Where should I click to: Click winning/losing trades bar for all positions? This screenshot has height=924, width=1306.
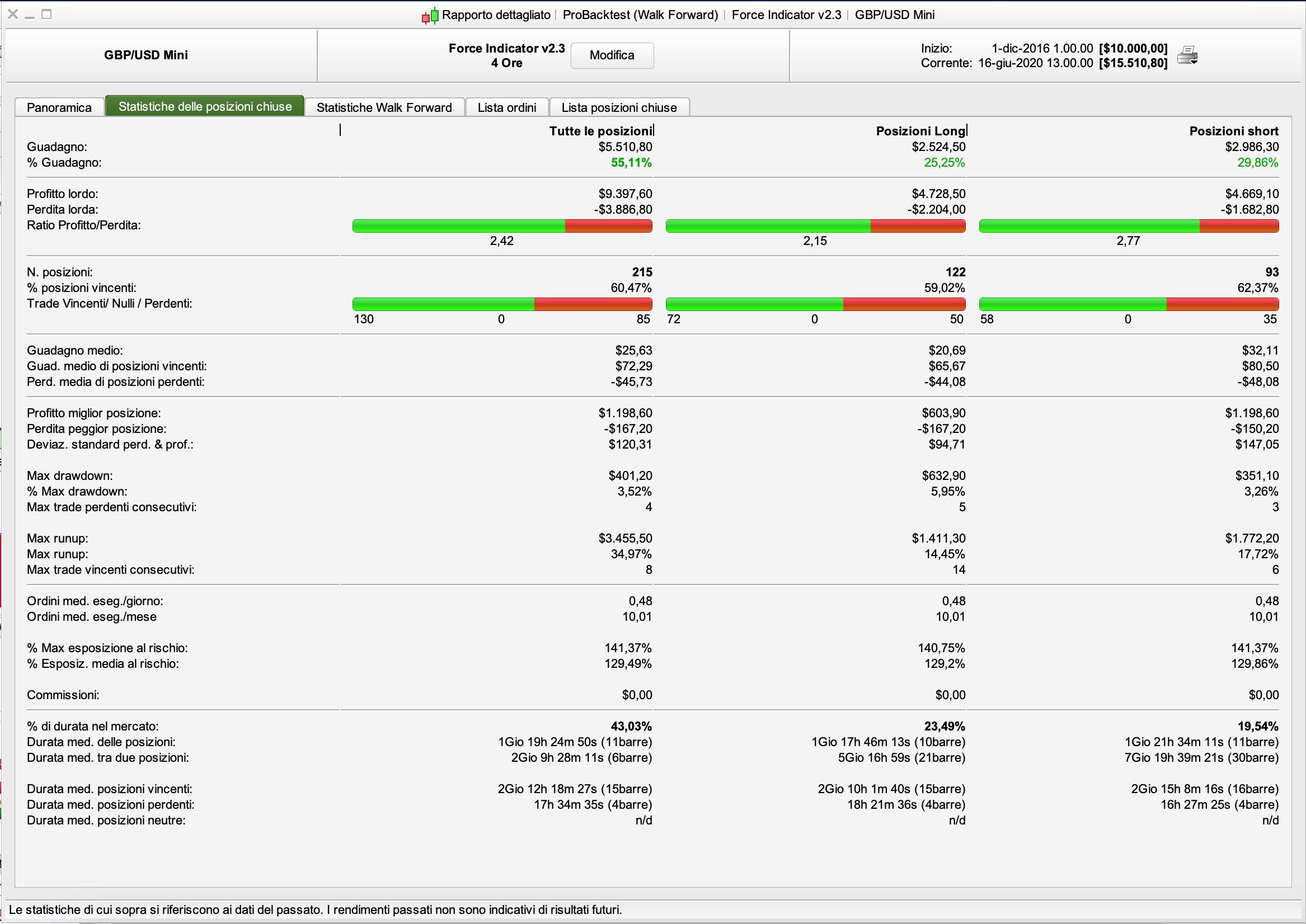pyautogui.click(x=502, y=304)
